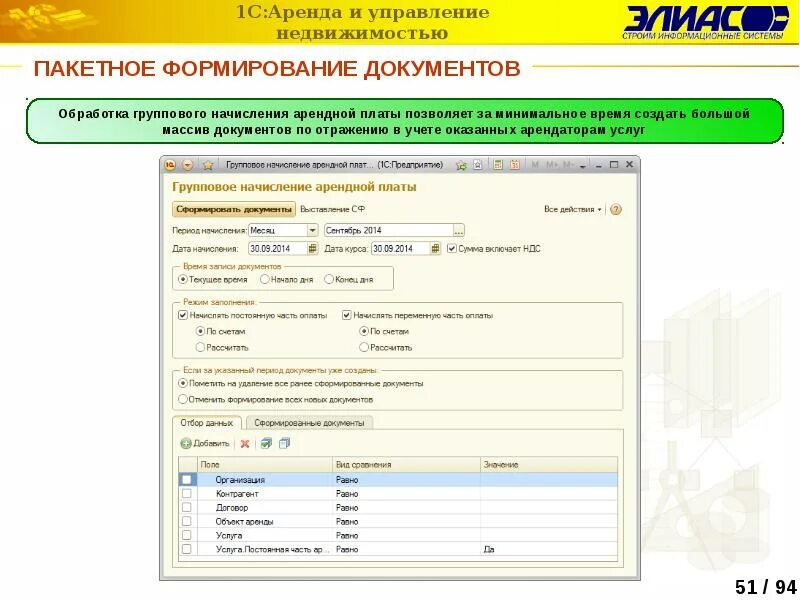Click the M+ memory button in title bar
This screenshot has width=800, height=600.
coord(552,165)
